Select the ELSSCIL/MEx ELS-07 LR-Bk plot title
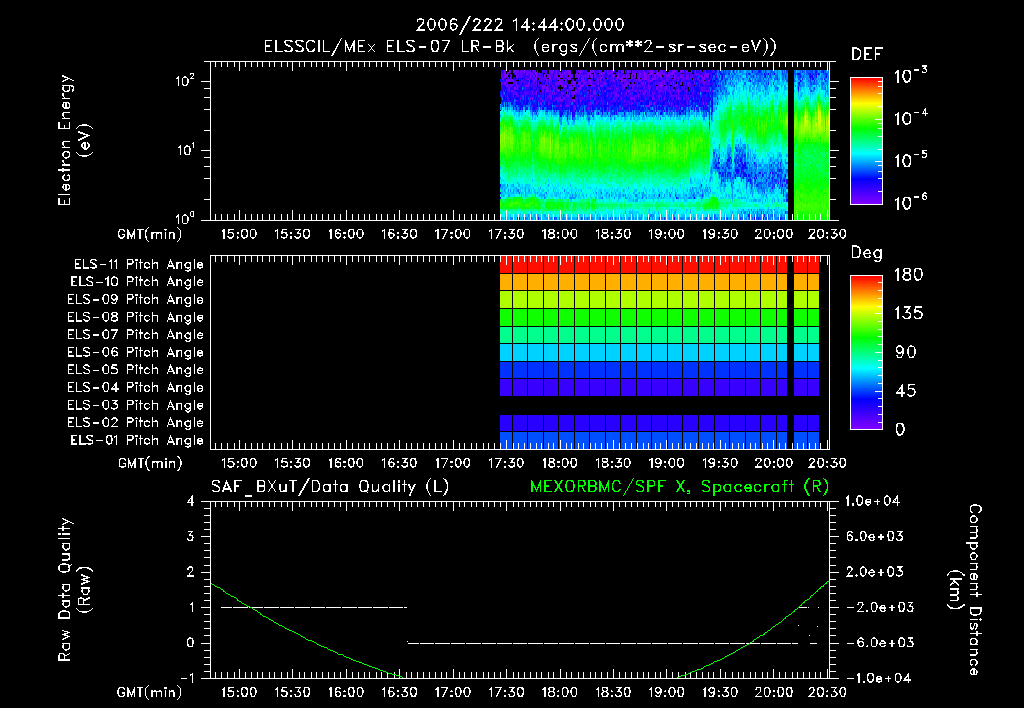The image size is (1024, 708). coord(520,46)
